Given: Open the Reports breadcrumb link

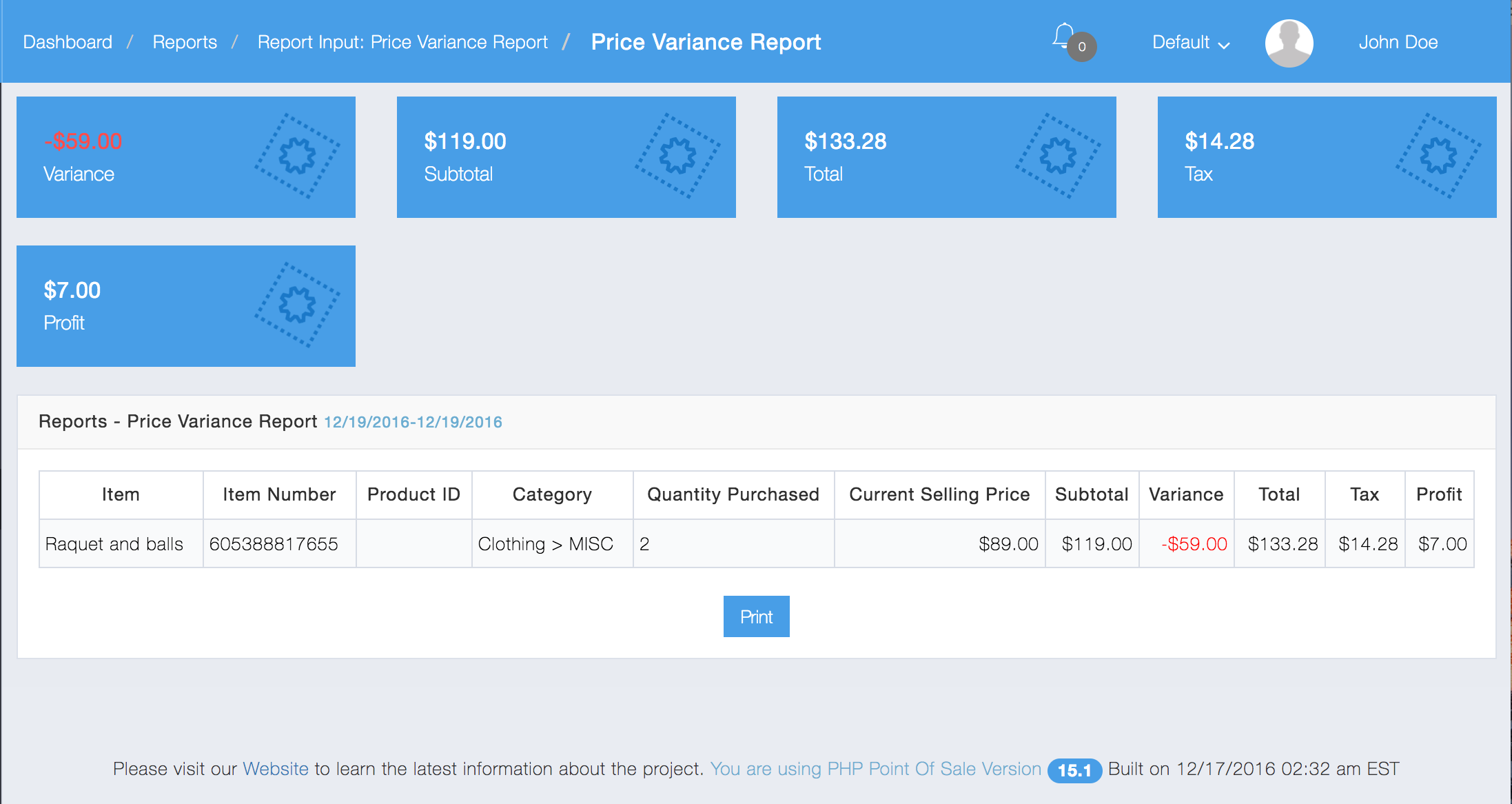Looking at the screenshot, I should tap(185, 43).
